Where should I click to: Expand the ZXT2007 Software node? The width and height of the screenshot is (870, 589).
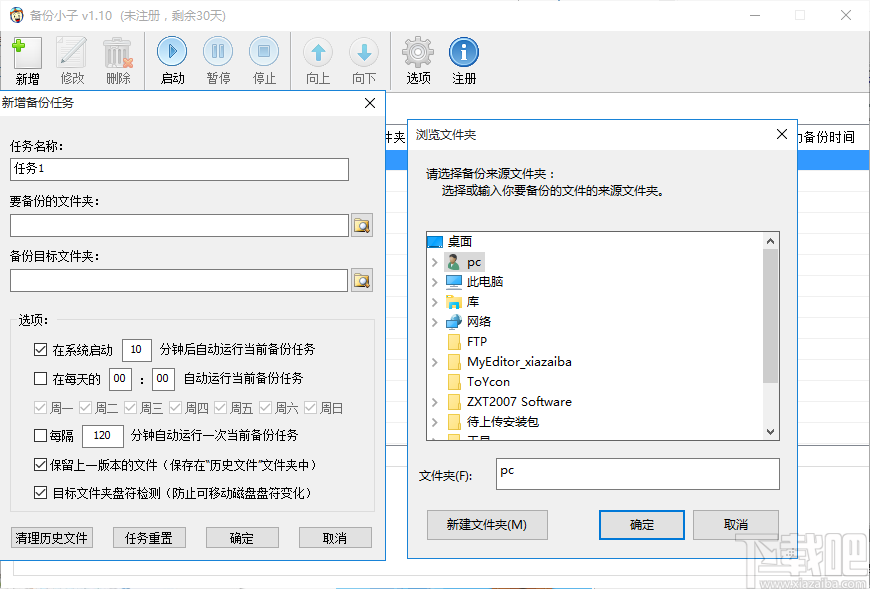click(x=435, y=402)
